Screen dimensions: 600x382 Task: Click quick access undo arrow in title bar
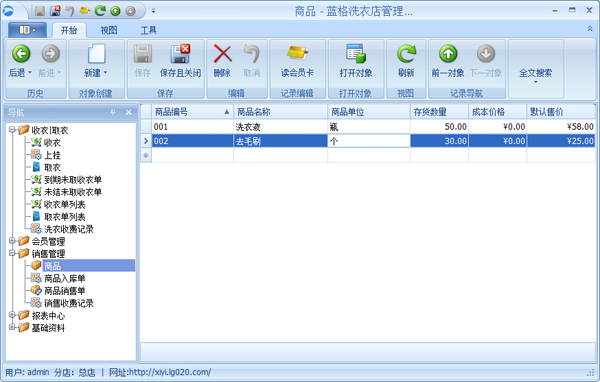[x=70, y=11]
